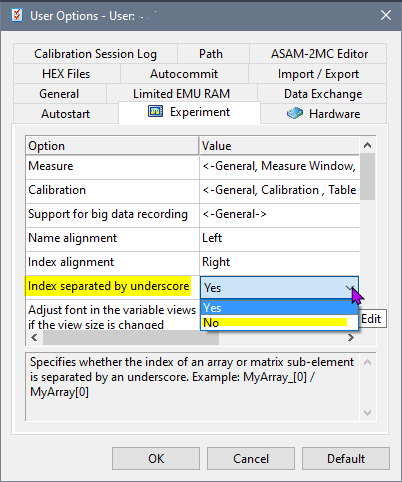The image size is (402, 482).
Task: Click the options table vertical scrollbar thumb
Action: click(x=367, y=176)
